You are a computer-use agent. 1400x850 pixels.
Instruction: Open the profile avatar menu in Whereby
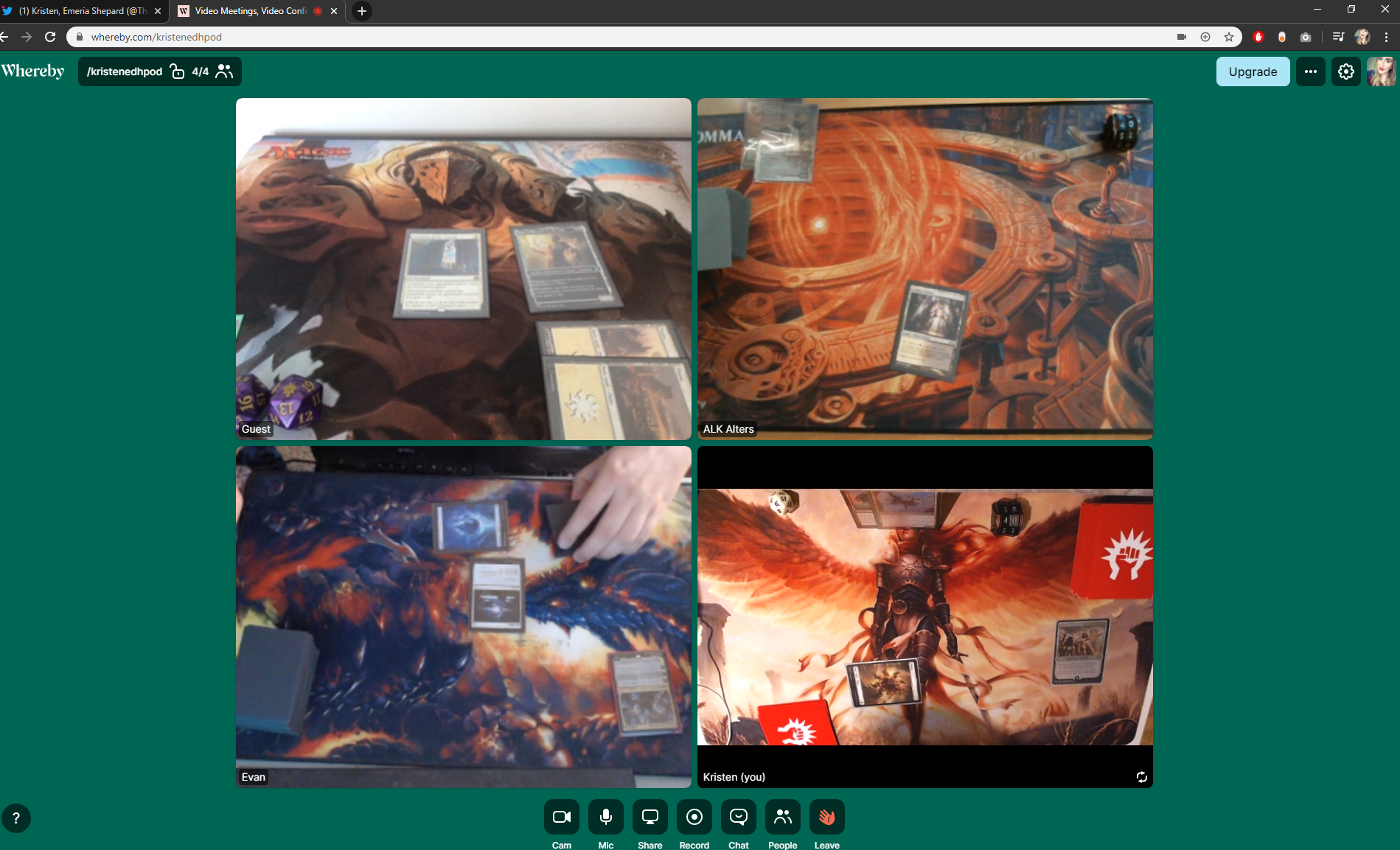[x=1380, y=72]
